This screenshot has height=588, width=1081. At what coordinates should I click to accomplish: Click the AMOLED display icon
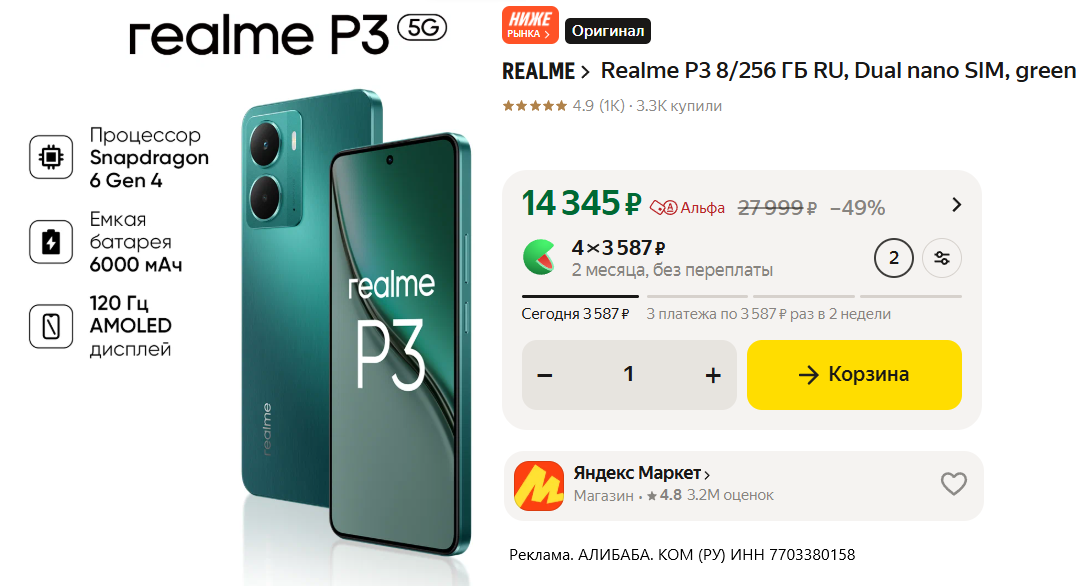click(51, 326)
